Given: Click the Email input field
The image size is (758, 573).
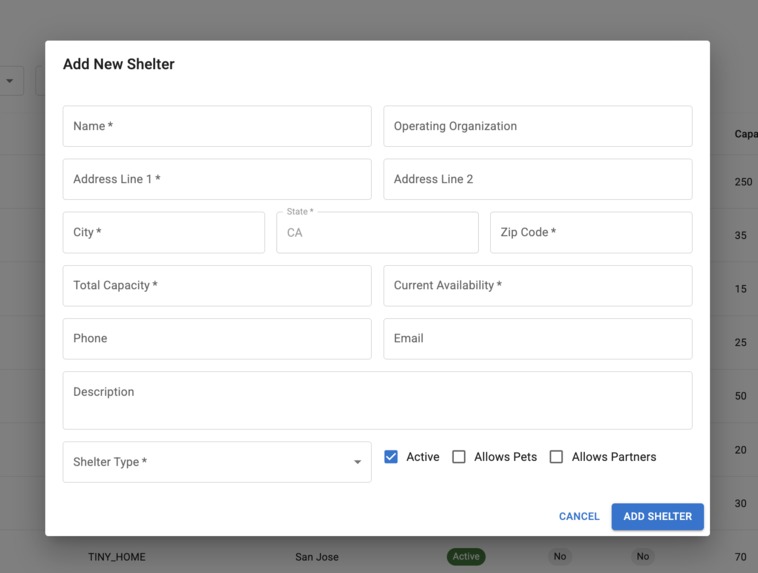Looking at the screenshot, I should (538, 339).
